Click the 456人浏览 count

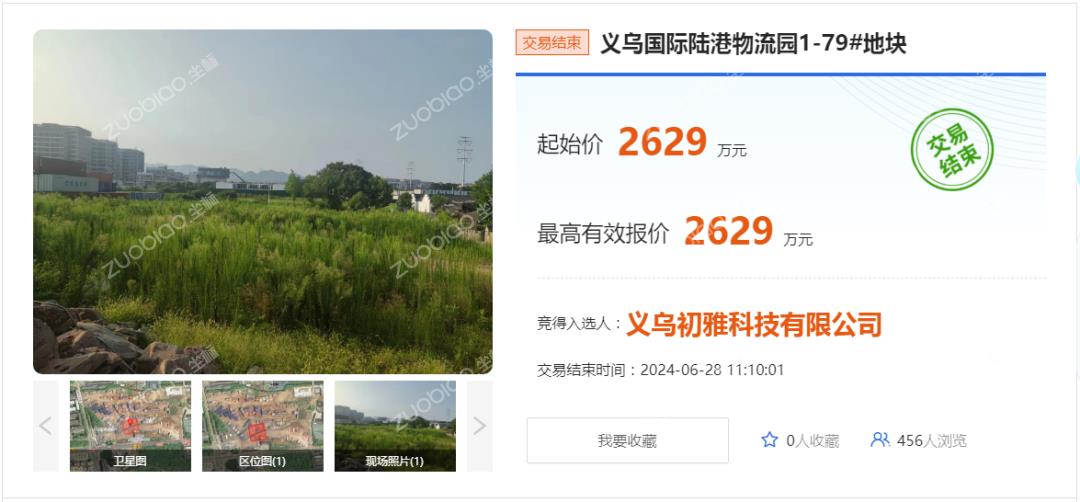click(x=931, y=441)
